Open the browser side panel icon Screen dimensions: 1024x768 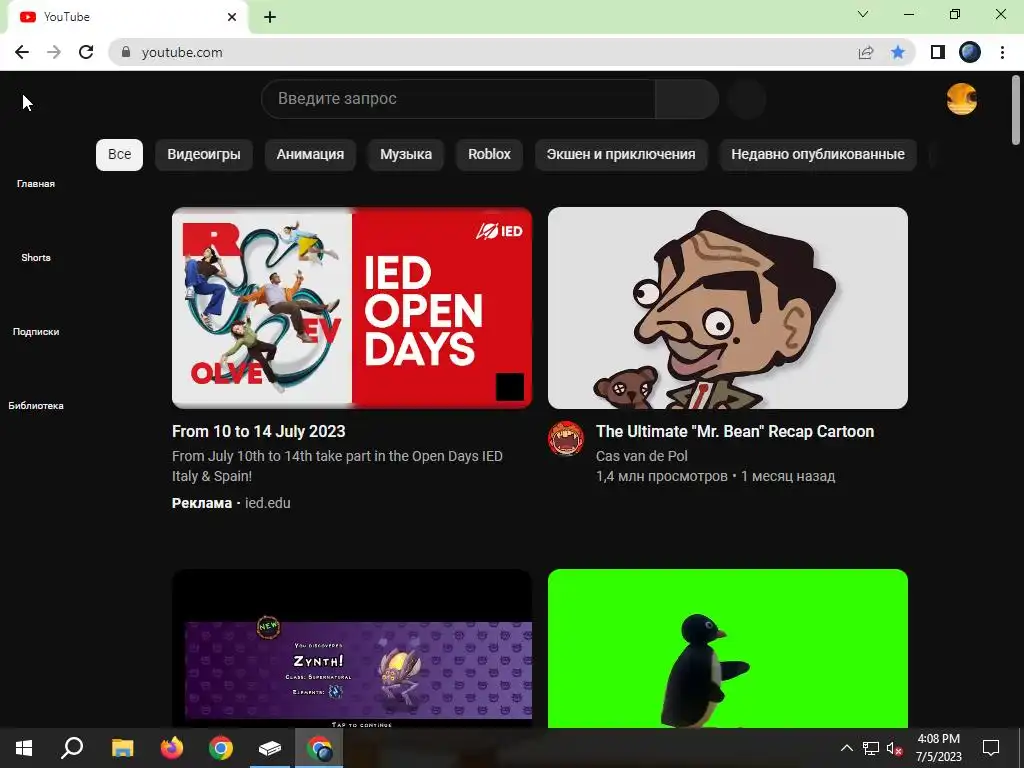[938, 52]
